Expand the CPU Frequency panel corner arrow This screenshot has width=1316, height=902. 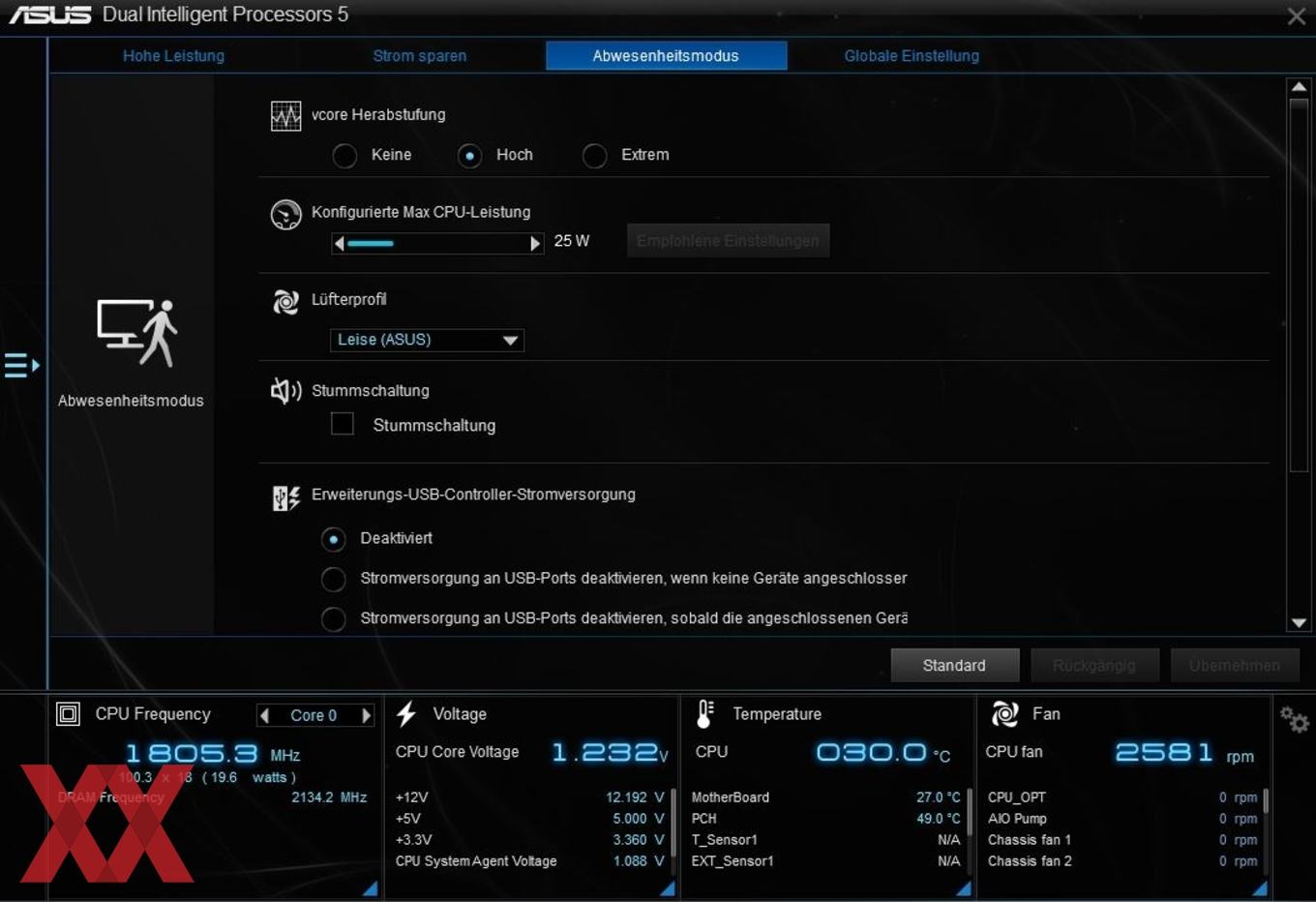click(x=370, y=887)
